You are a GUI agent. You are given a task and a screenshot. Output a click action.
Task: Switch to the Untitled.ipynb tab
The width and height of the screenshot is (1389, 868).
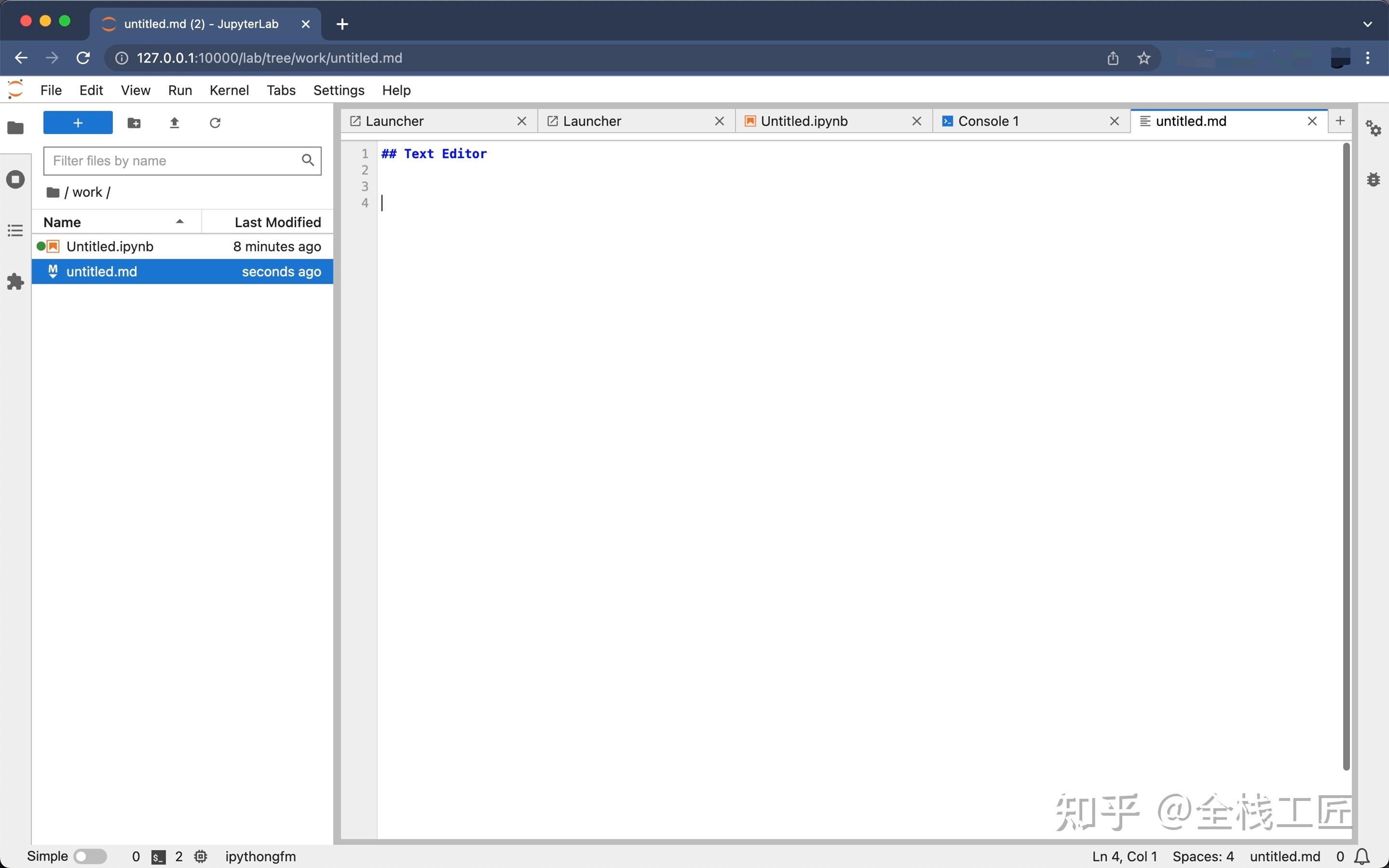tap(803, 121)
